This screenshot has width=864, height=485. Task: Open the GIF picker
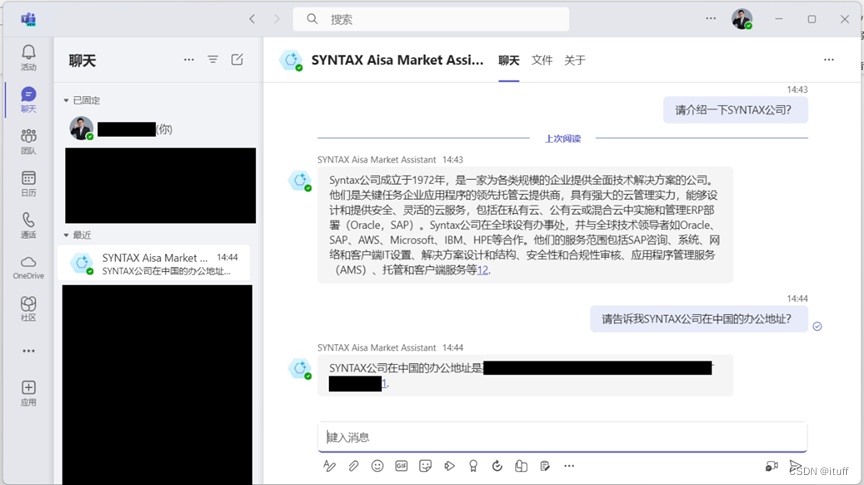tap(401, 466)
